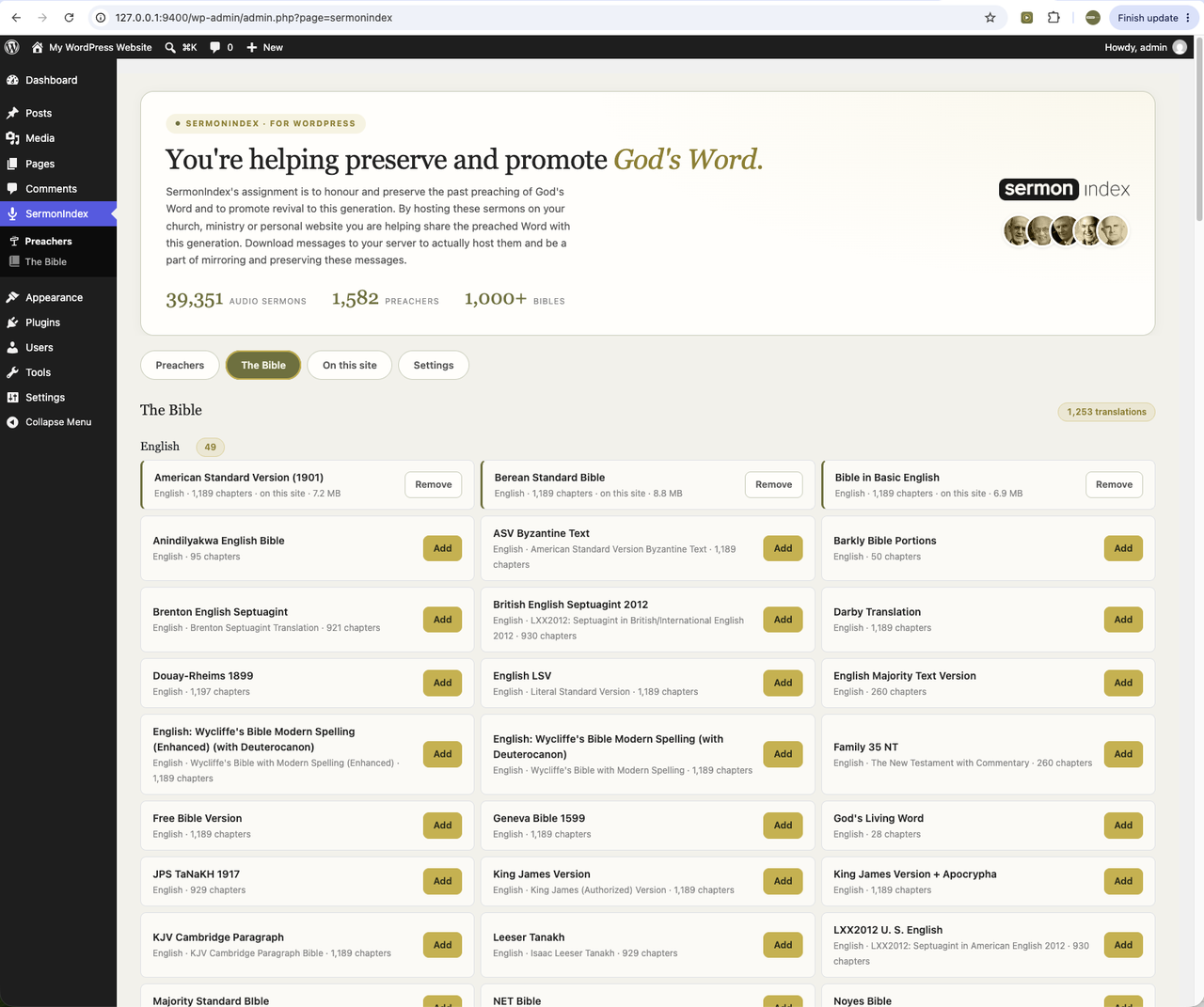Viewport: 1204px width, 1007px height.
Task: Add LXX2012 U. S. English
Action: 1123,945
